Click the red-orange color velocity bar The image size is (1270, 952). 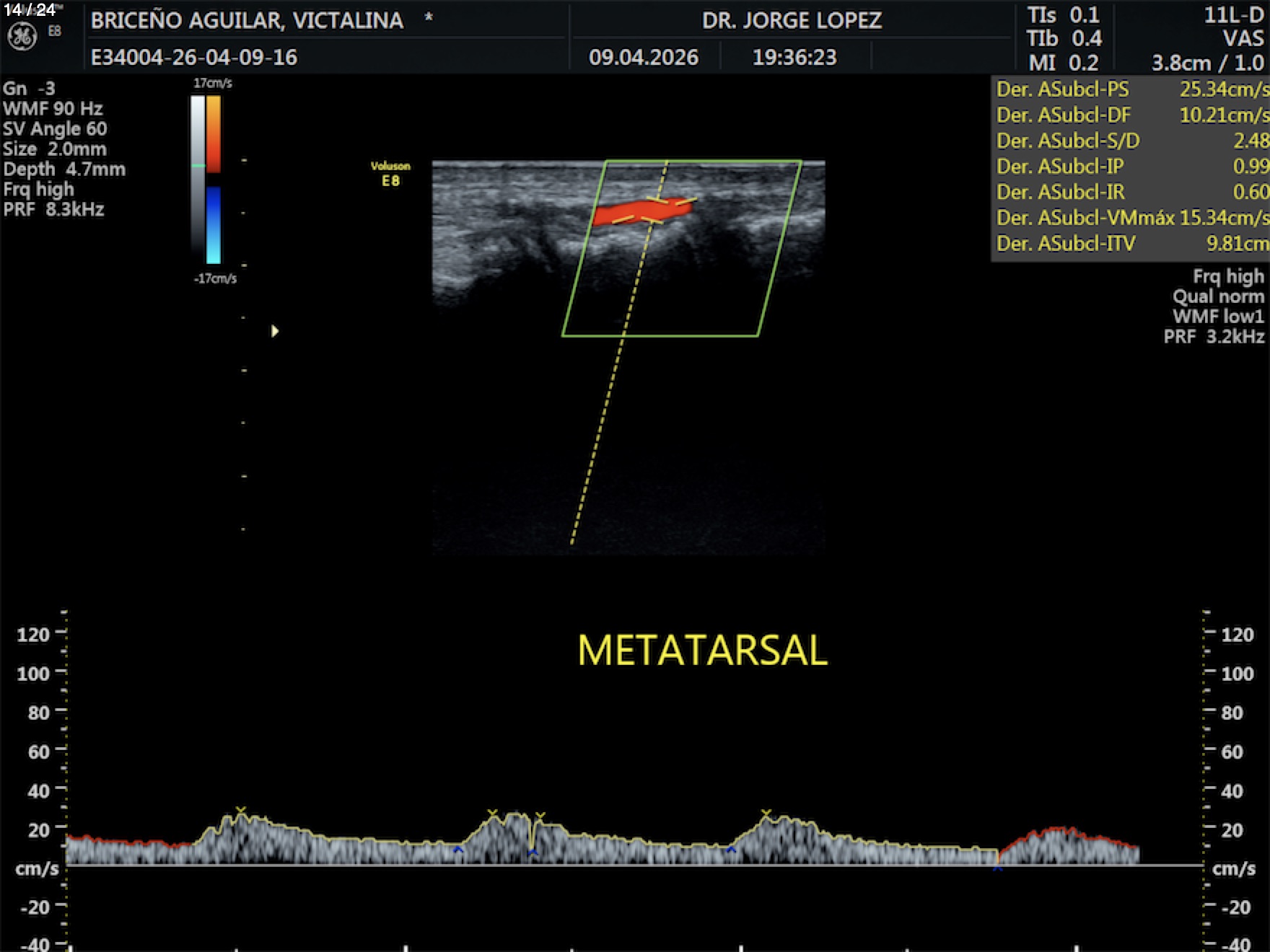(214, 133)
